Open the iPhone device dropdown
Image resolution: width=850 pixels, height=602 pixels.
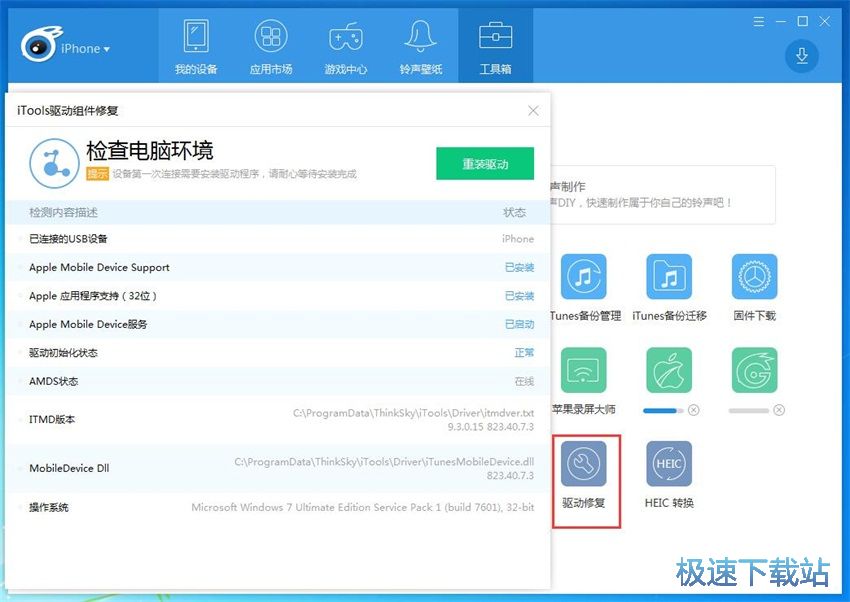point(85,49)
